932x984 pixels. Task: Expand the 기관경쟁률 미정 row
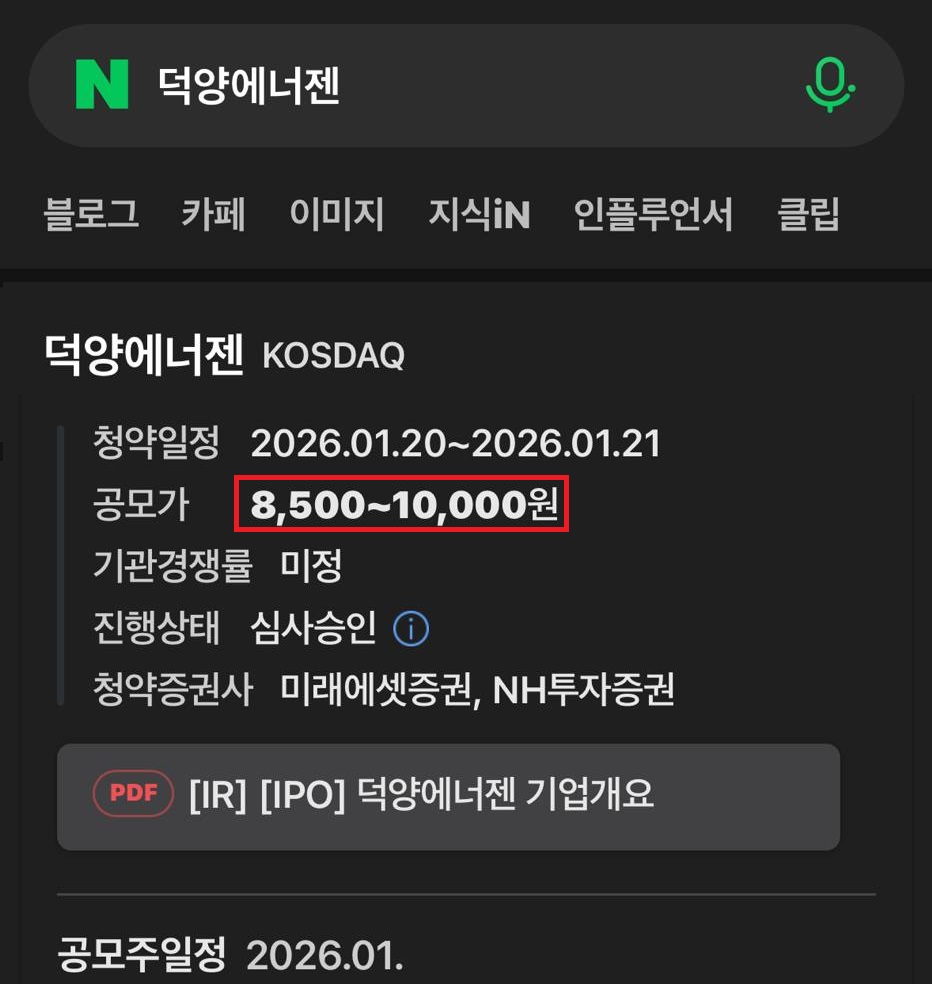(226, 566)
